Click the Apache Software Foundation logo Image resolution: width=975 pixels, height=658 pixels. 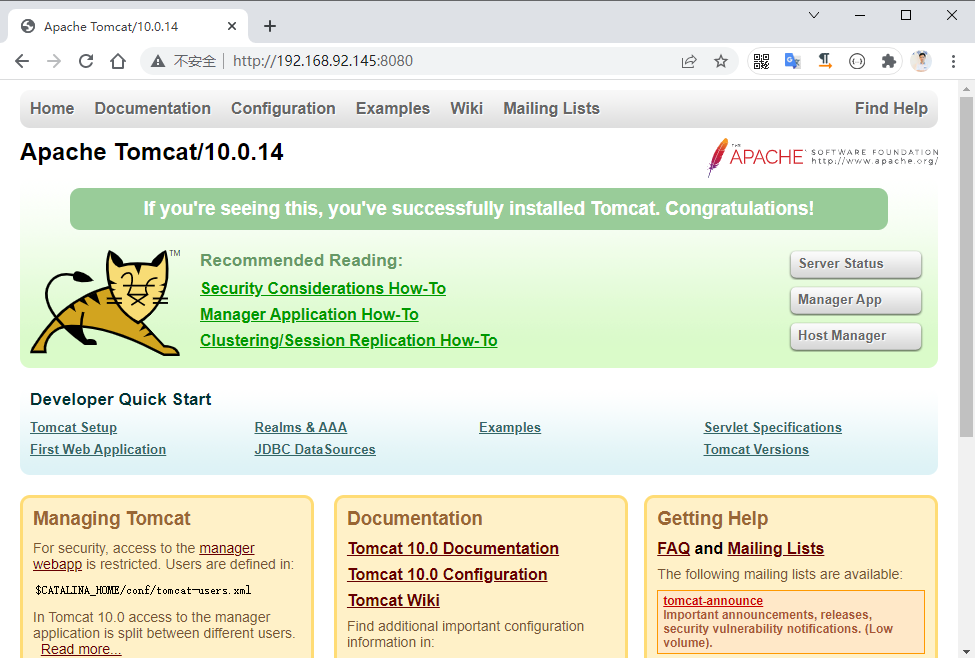(822, 157)
